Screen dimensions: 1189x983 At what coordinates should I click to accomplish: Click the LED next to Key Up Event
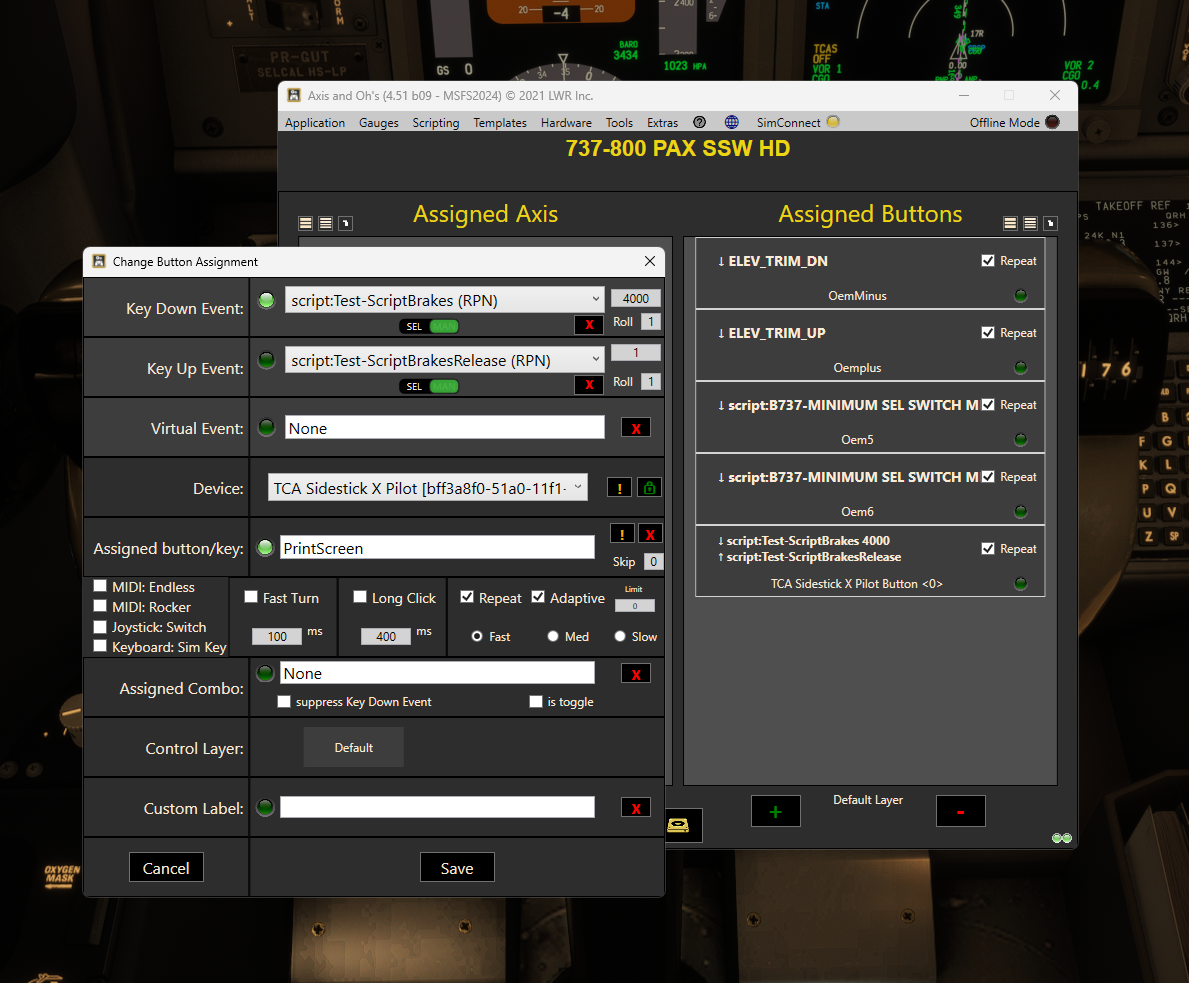[266, 360]
